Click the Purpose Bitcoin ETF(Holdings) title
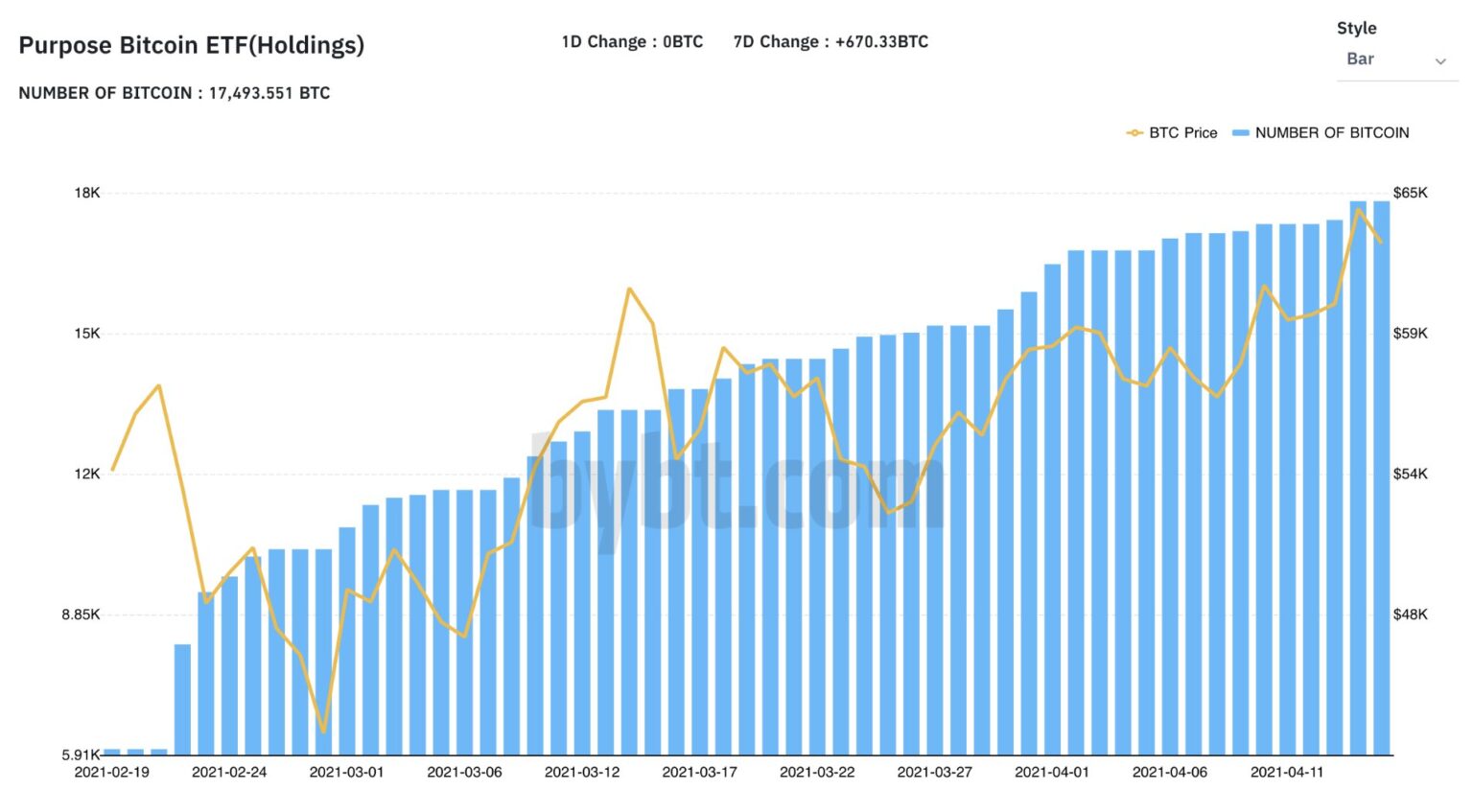This screenshot has height=812, width=1473. click(192, 45)
